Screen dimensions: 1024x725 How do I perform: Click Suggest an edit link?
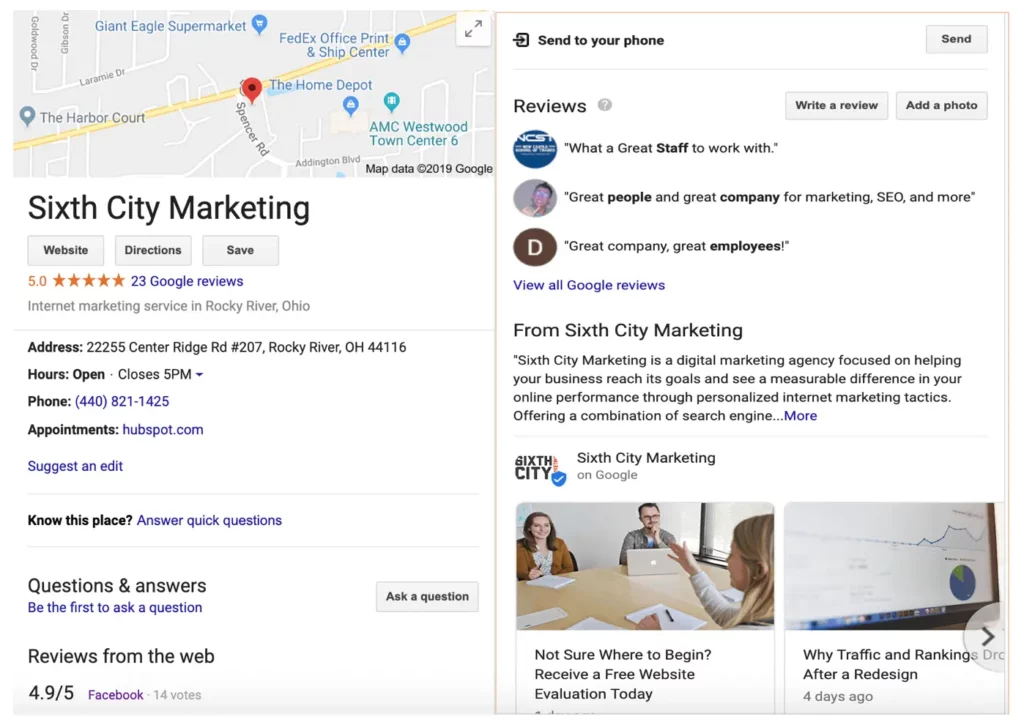pyautogui.click(x=75, y=466)
